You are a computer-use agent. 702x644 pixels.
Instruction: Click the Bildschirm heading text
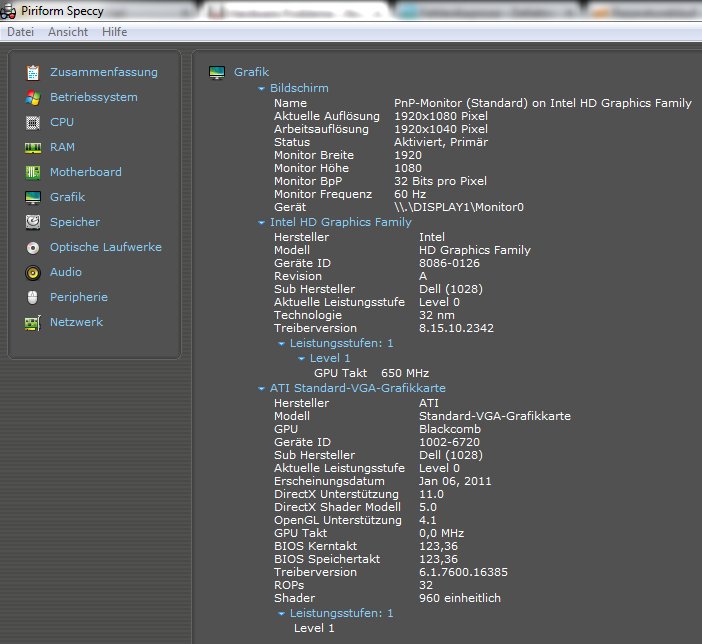(x=299, y=88)
